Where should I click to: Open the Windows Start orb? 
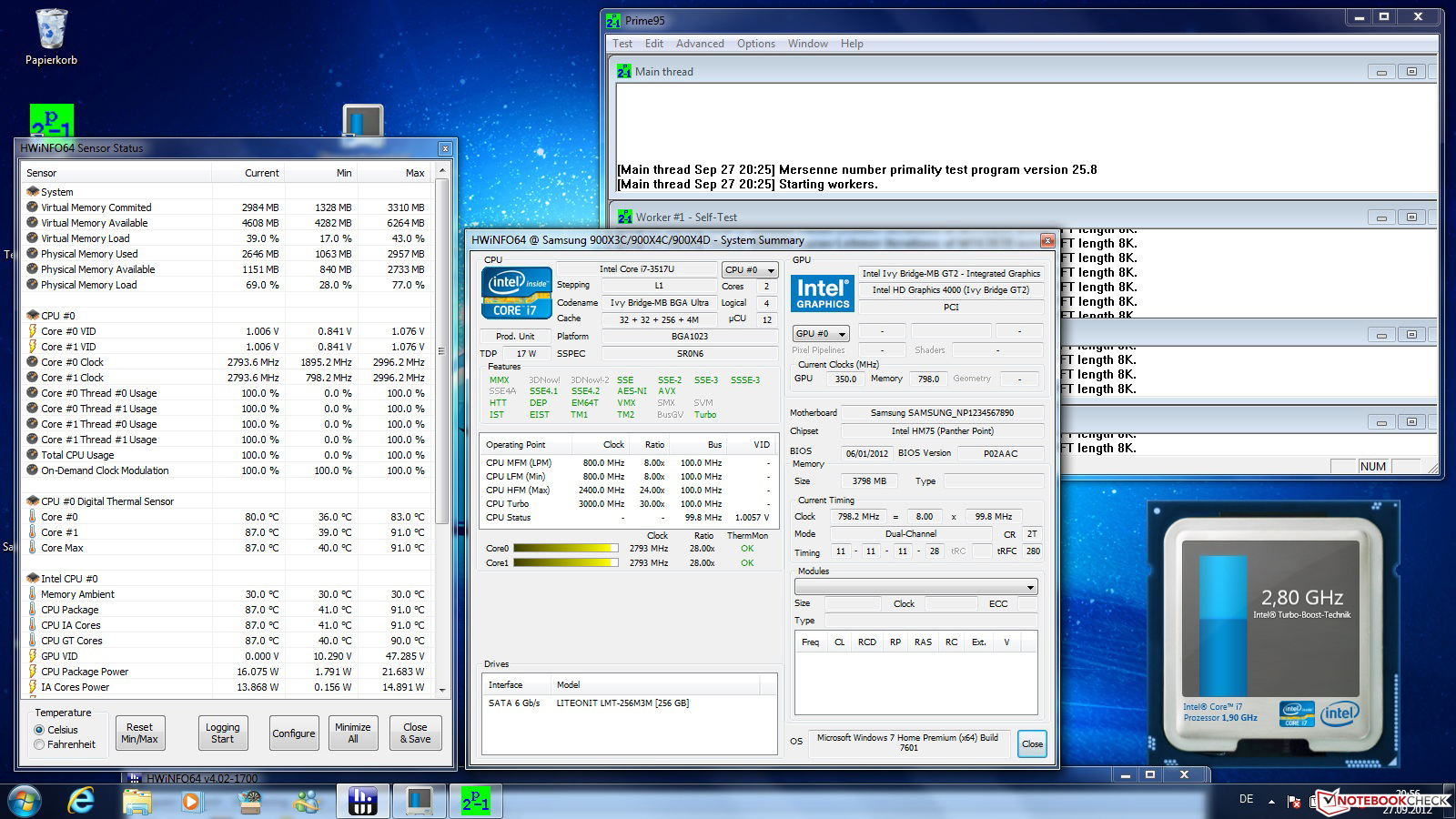(26, 801)
